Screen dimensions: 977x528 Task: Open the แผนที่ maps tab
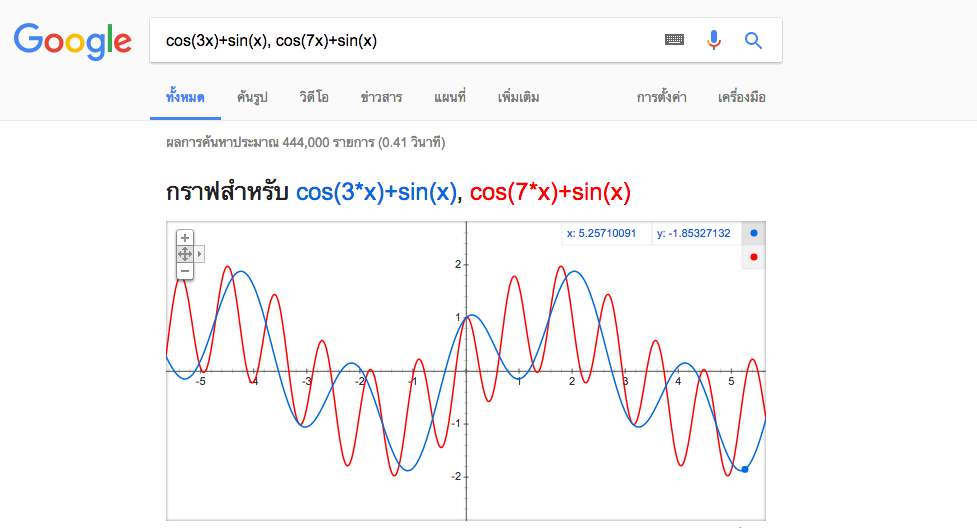pyautogui.click(x=450, y=97)
